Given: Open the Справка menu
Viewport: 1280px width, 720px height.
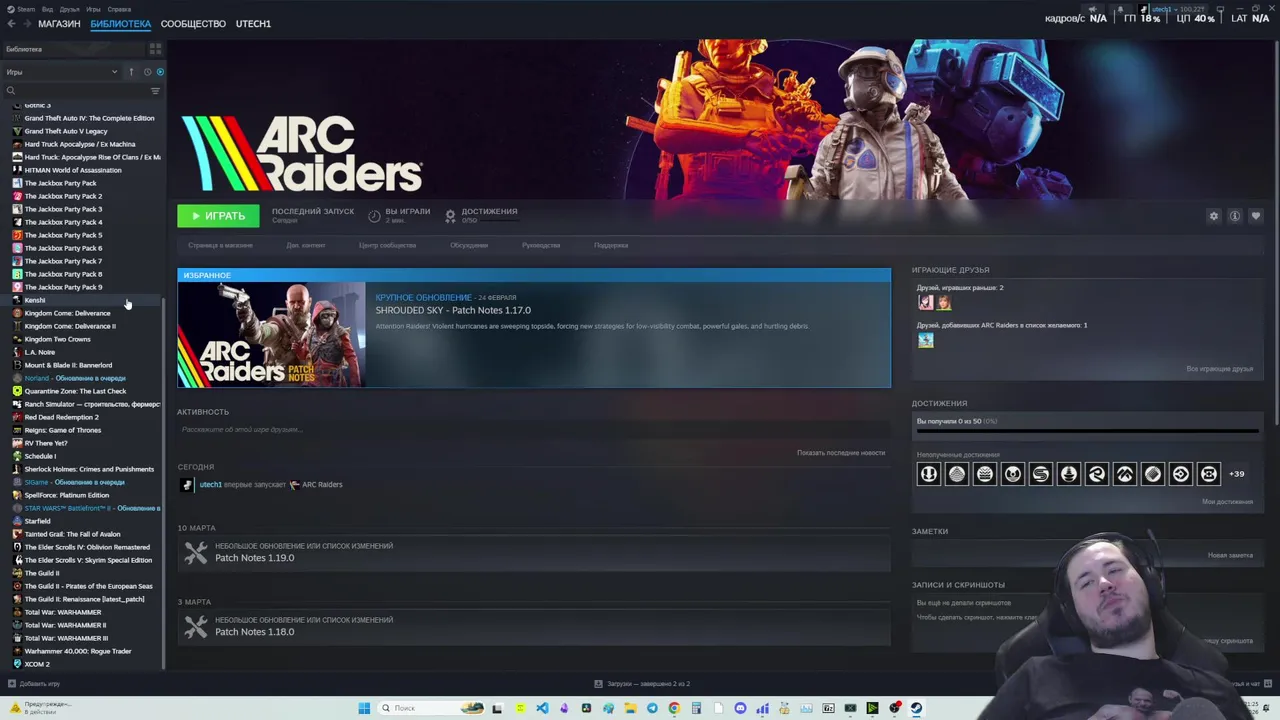Looking at the screenshot, I should click(x=119, y=9).
